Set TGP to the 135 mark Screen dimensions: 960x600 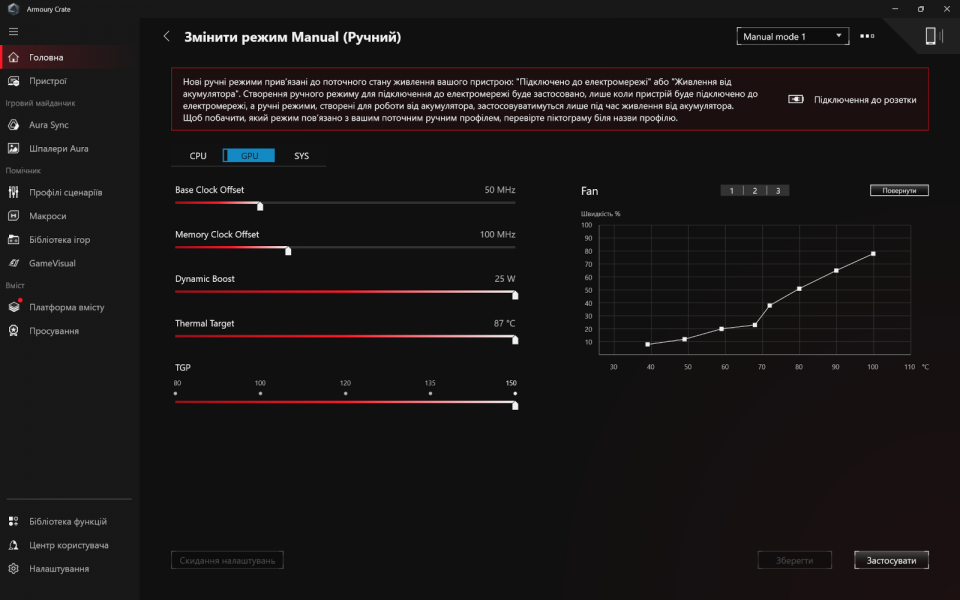coord(430,393)
